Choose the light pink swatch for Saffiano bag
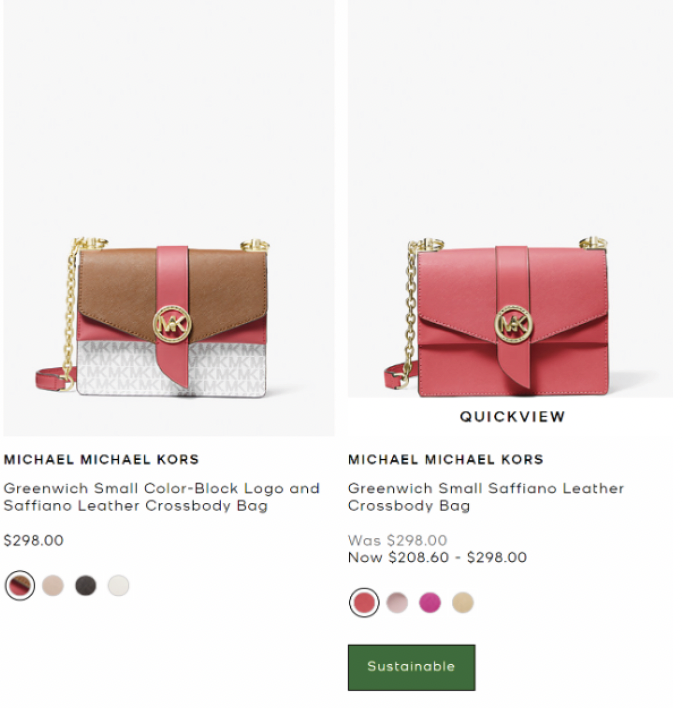The height and width of the screenshot is (708, 682). (397, 603)
